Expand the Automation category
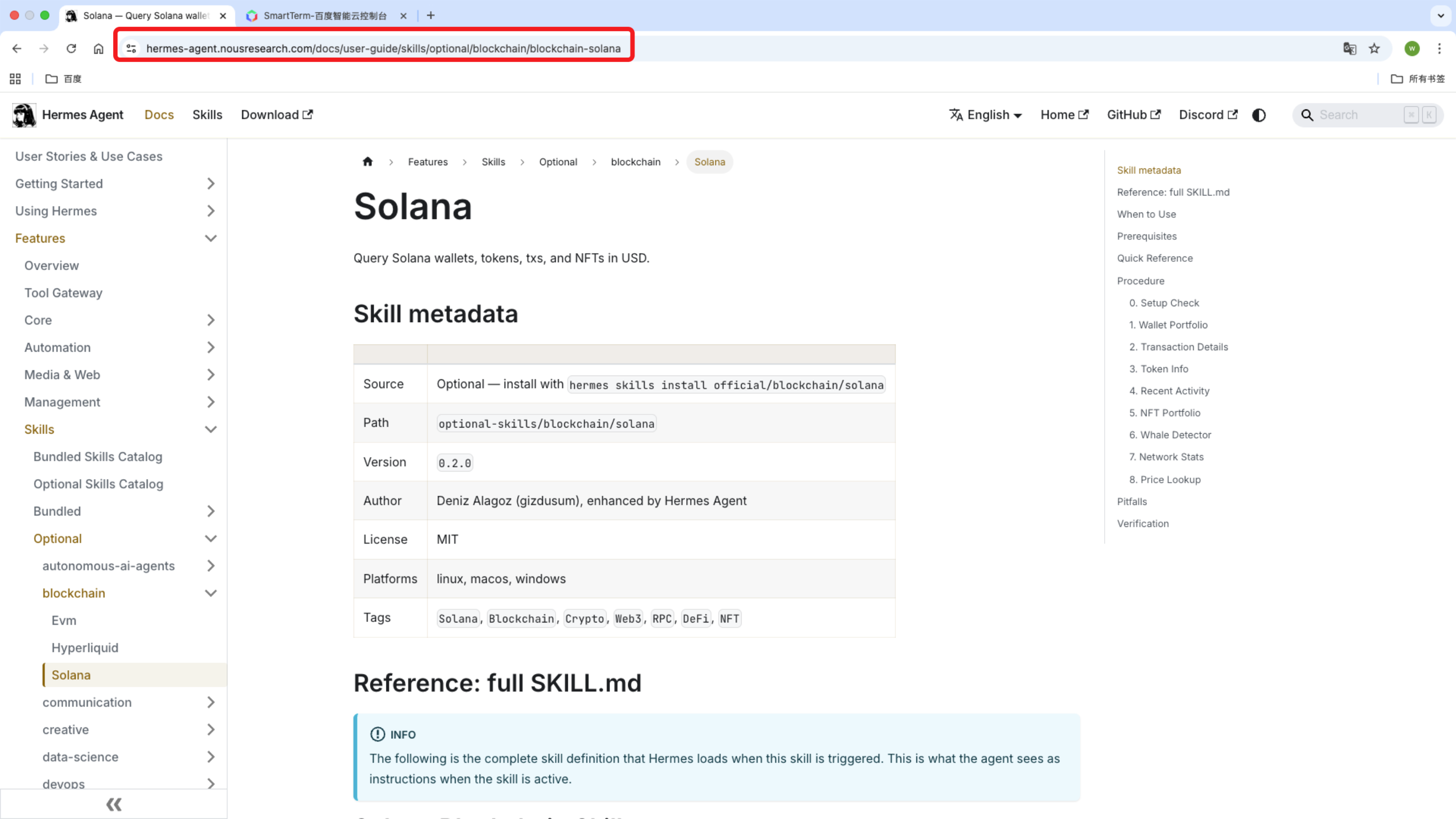This screenshot has width=1456, height=819. click(x=211, y=347)
